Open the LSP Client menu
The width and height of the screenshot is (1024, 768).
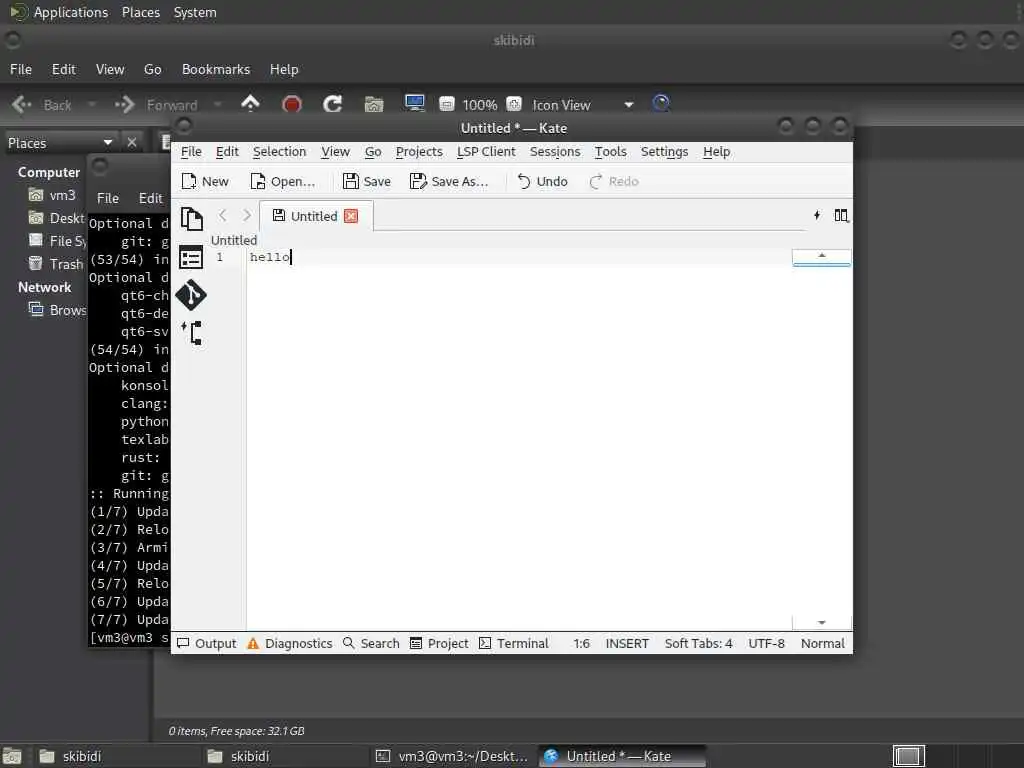click(486, 152)
